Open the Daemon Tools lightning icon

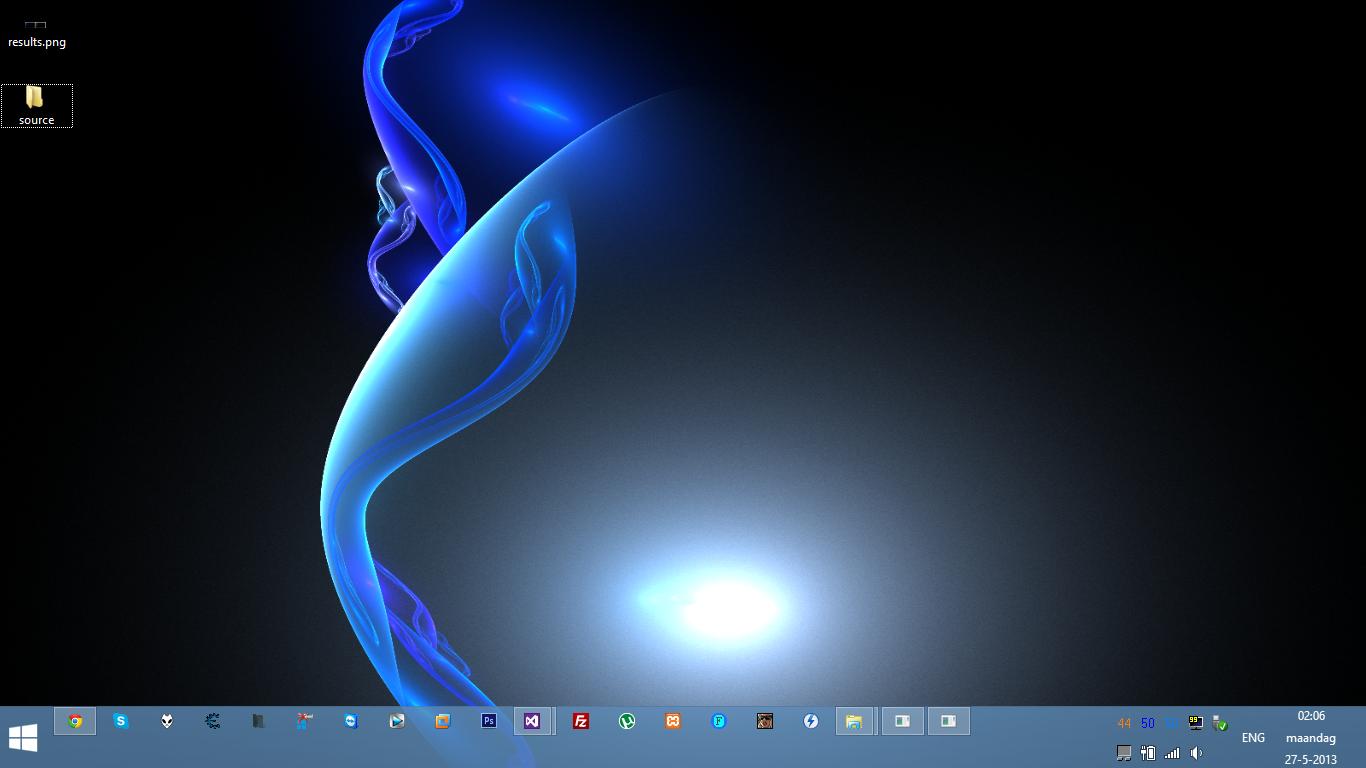[811, 721]
